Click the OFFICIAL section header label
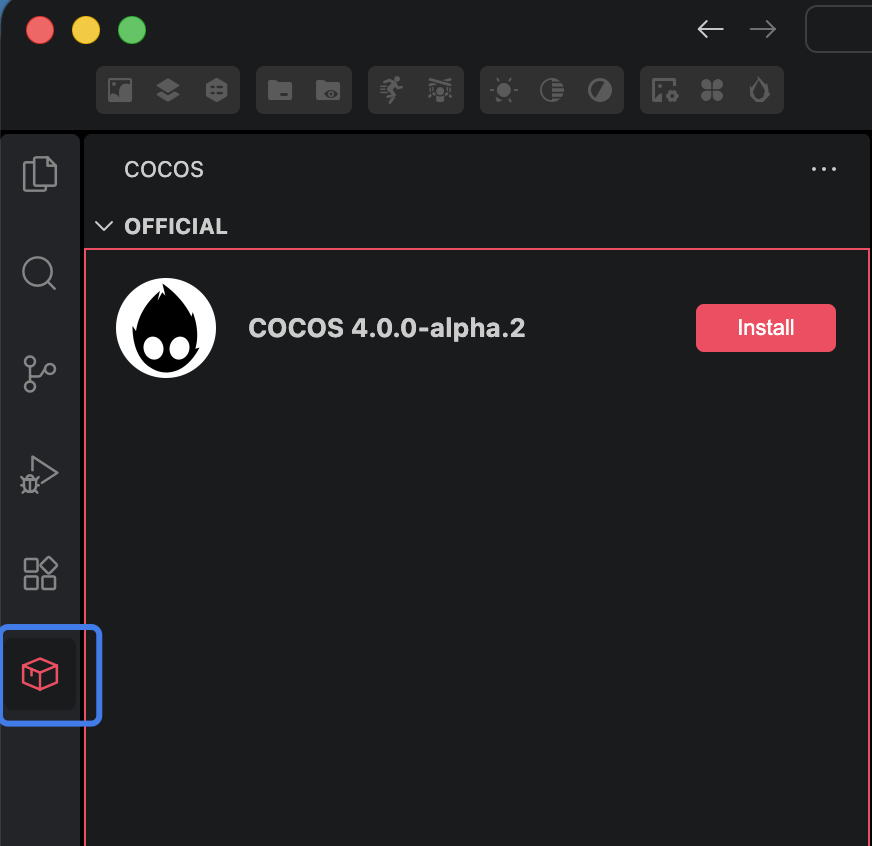The width and height of the screenshot is (872, 846). tap(176, 226)
